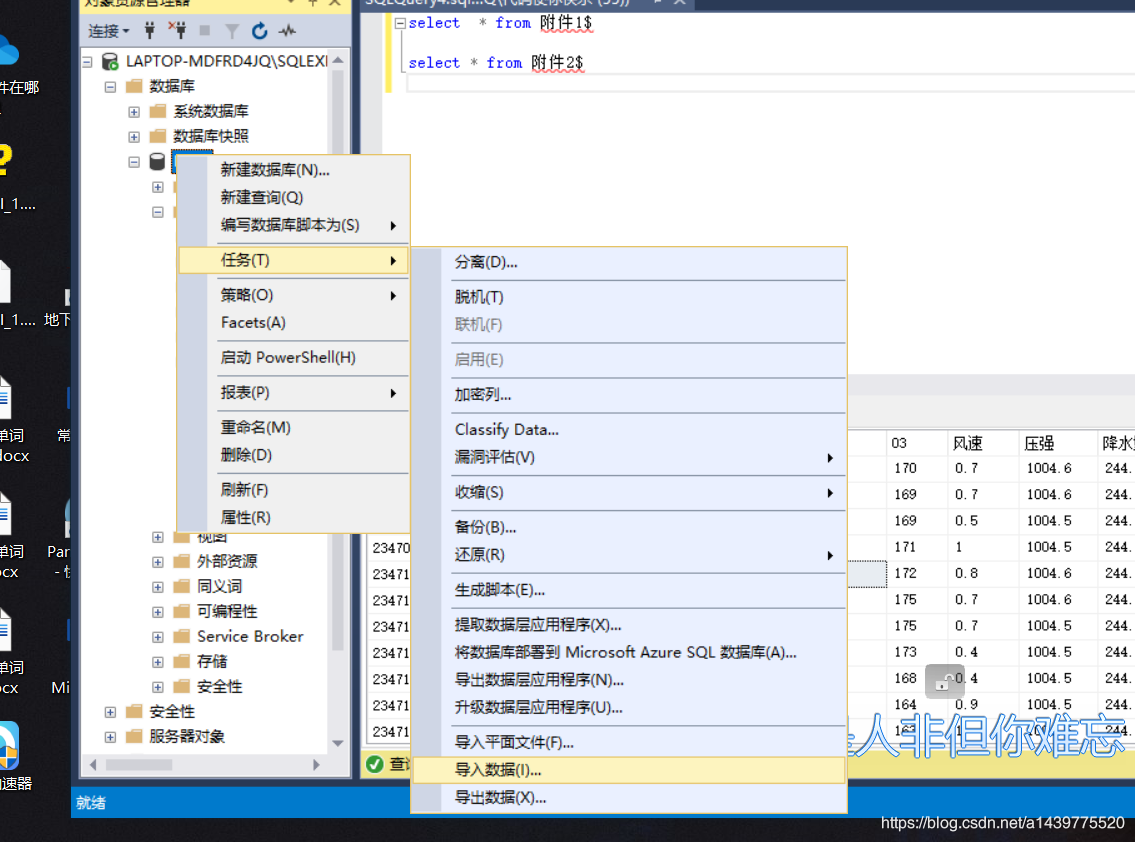This screenshot has width=1135, height=842.
Task: Click the database cylinder icon in tree
Action: (157, 161)
